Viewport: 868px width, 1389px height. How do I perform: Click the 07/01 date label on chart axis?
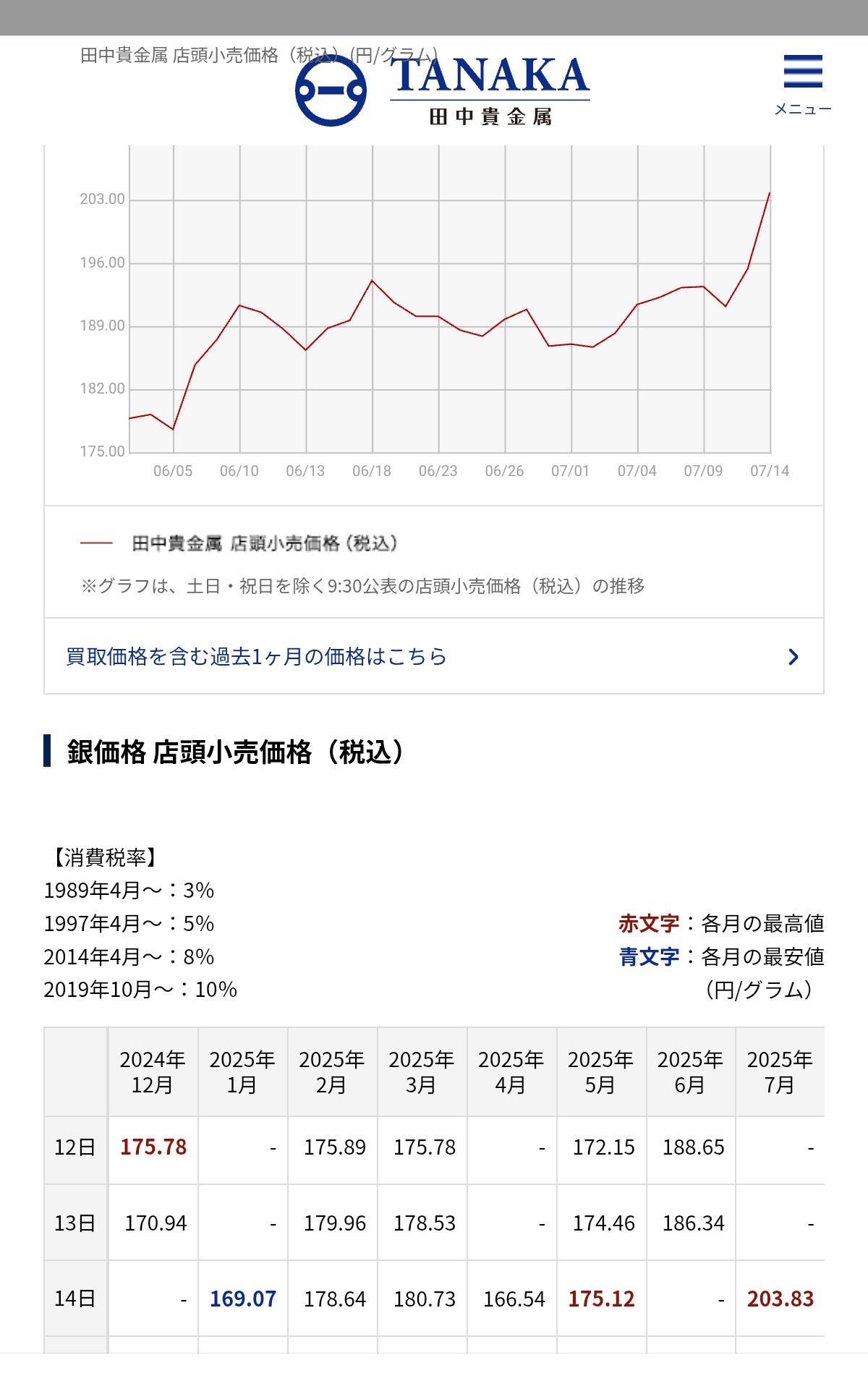click(x=571, y=471)
